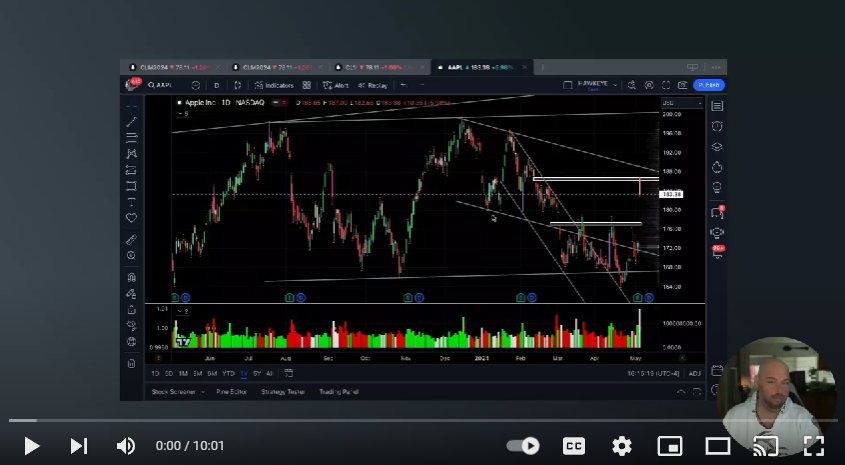Click the Alert button in chart toolbar
845x465 pixels.
click(x=335, y=86)
